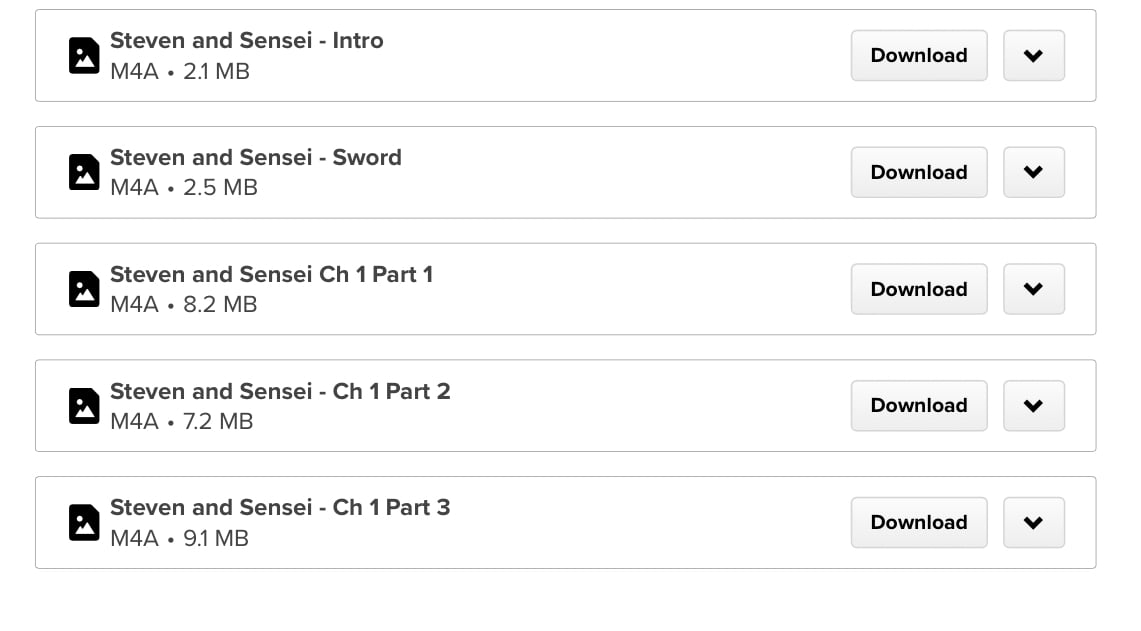
Task: Download Steven and Sensei - Ch 1 Part 2
Action: coord(918,405)
